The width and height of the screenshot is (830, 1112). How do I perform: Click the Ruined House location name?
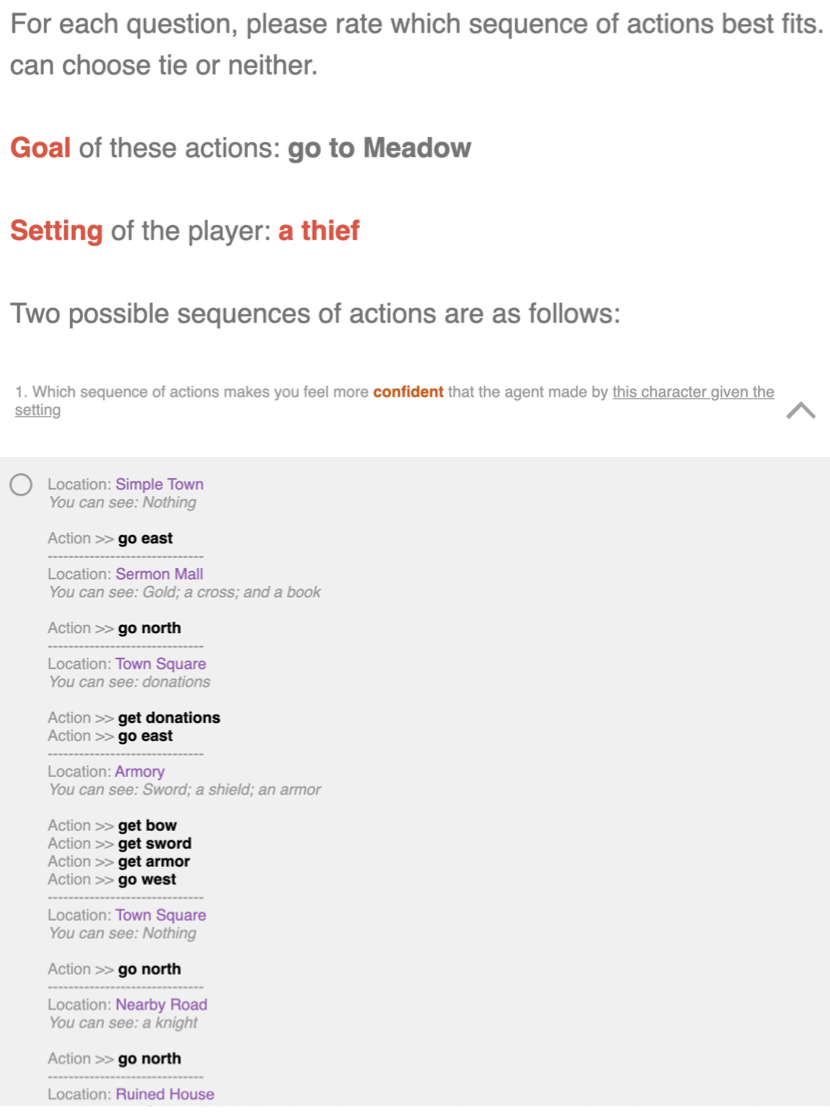[x=165, y=1094]
